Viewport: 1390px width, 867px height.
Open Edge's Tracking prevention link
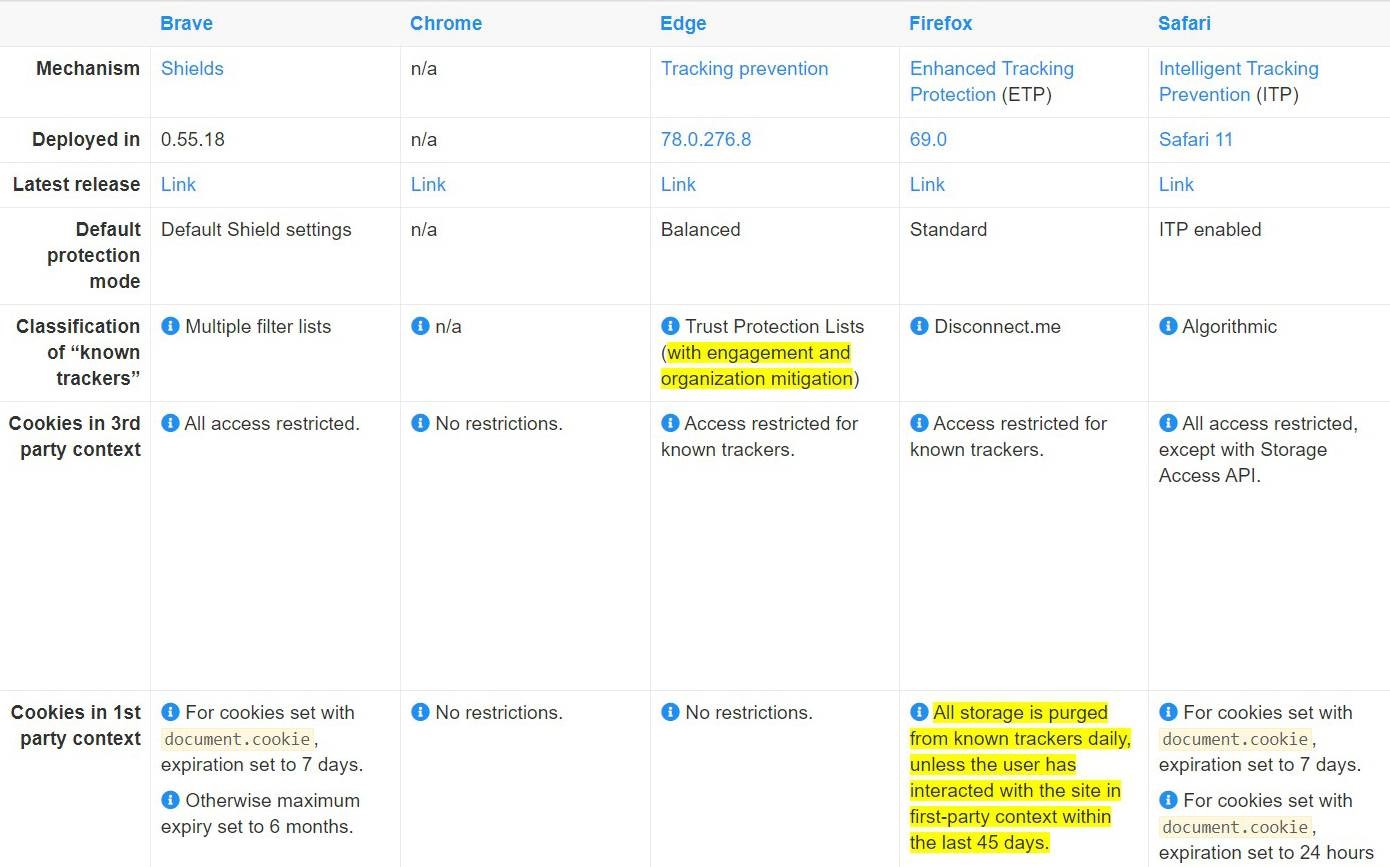click(744, 68)
